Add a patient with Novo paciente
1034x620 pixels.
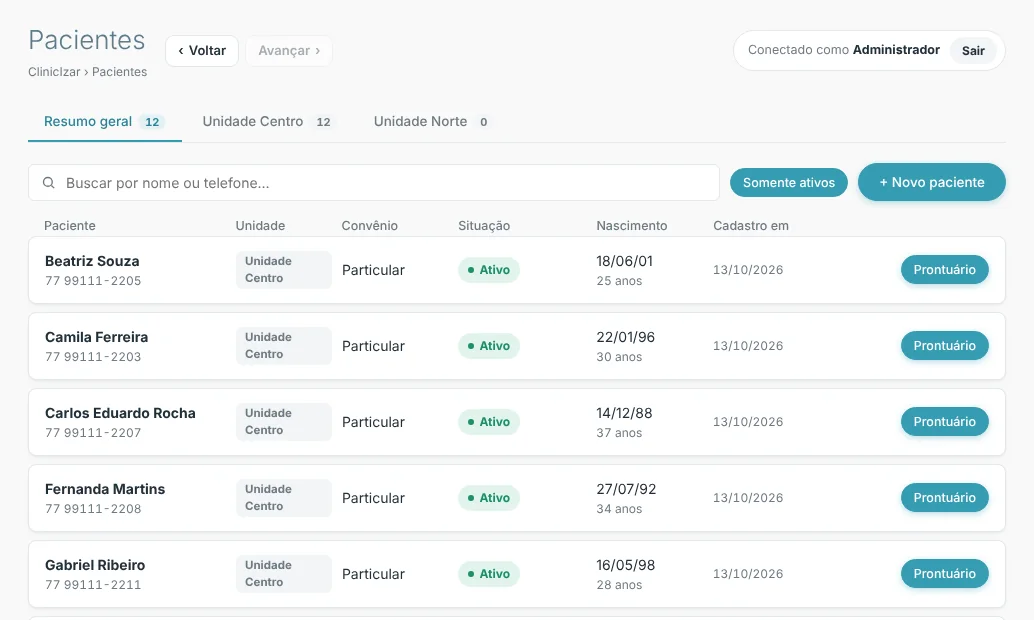pos(932,182)
